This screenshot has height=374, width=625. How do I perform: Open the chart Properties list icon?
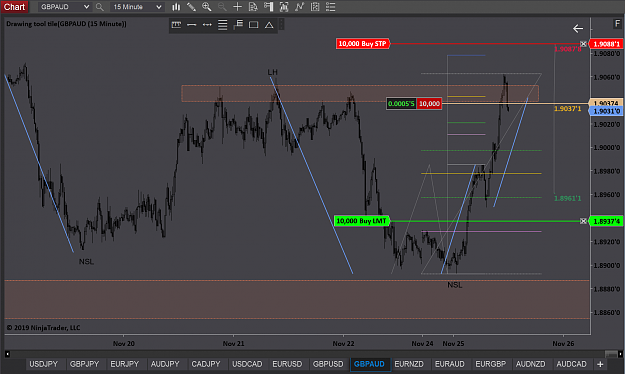point(330,7)
